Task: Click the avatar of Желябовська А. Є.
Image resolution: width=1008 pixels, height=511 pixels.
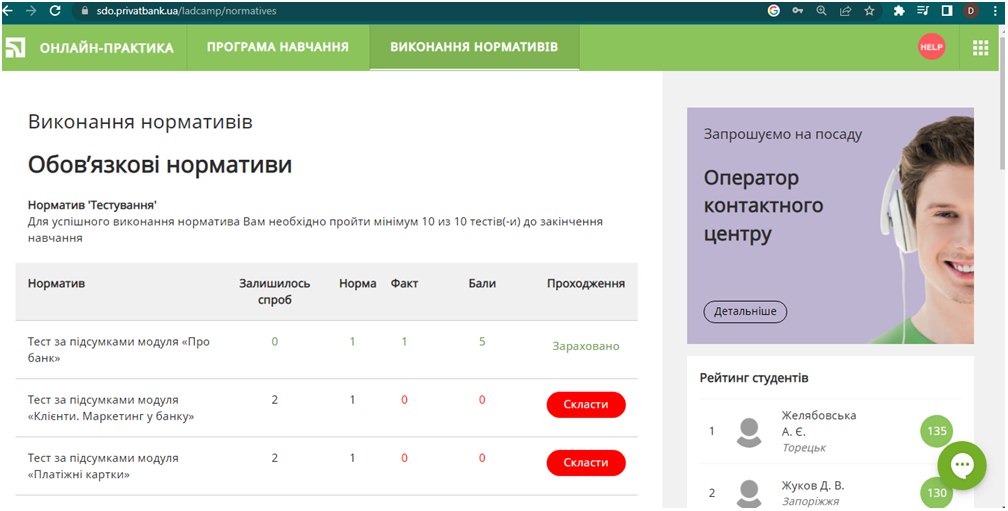Action: click(749, 432)
